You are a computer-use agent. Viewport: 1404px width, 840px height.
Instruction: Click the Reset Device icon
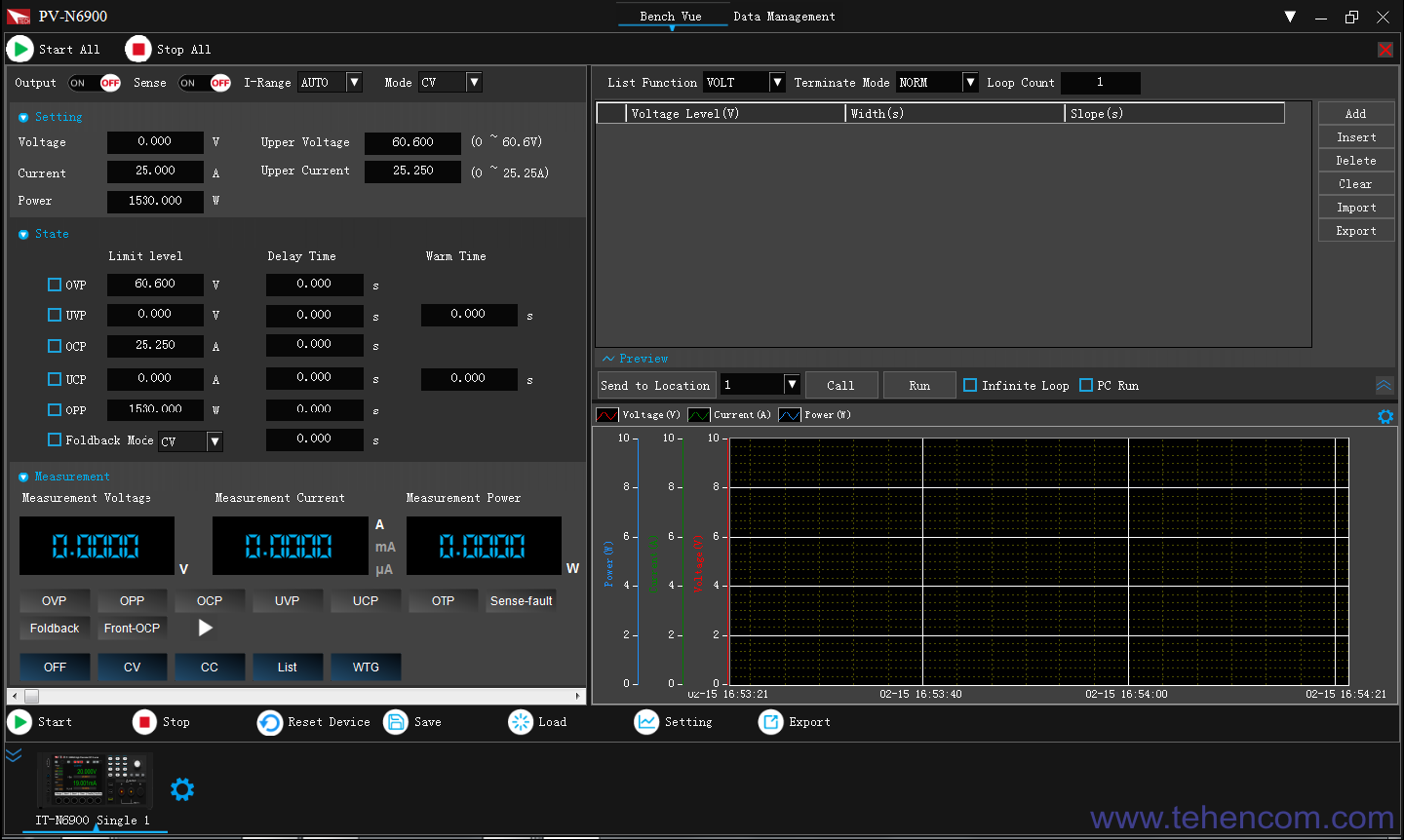click(x=269, y=722)
